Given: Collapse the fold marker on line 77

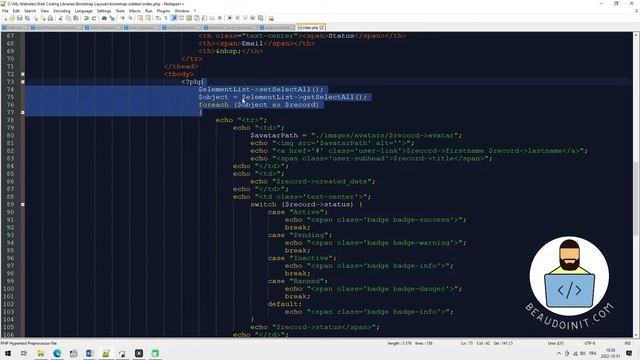Looking at the screenshot, I should (x=22, y=112).
